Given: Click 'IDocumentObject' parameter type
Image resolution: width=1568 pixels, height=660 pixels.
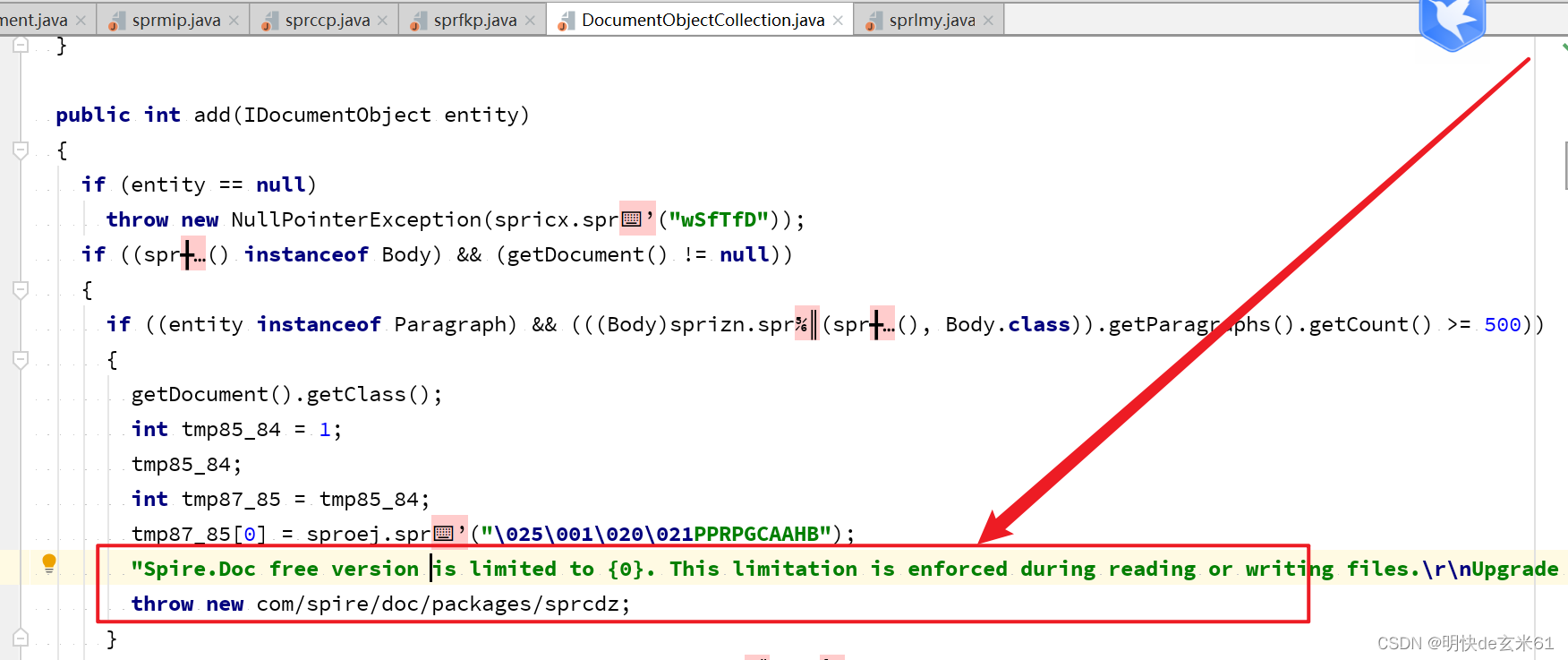Looking at the screenshot, I should pos(337,115).
